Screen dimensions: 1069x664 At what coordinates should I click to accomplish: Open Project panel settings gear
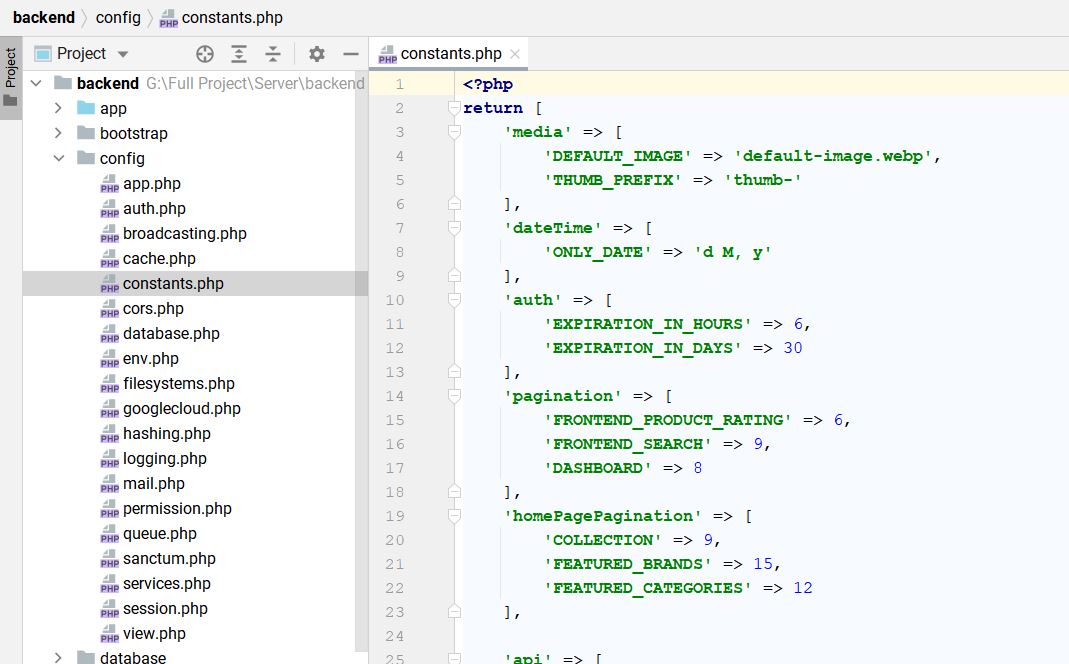pos(317,54)
